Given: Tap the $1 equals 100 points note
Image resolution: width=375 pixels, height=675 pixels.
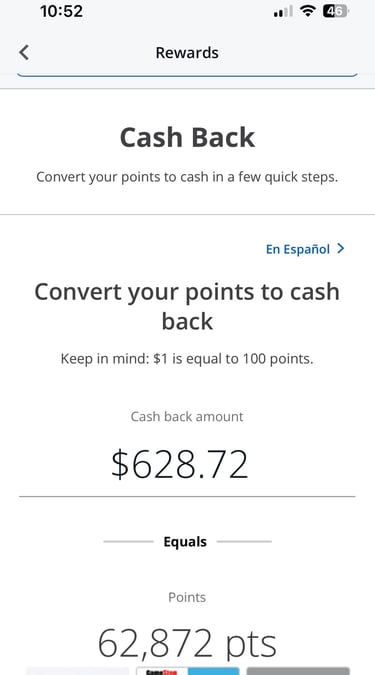Looking at the screenshot, I should coord(187,359).
